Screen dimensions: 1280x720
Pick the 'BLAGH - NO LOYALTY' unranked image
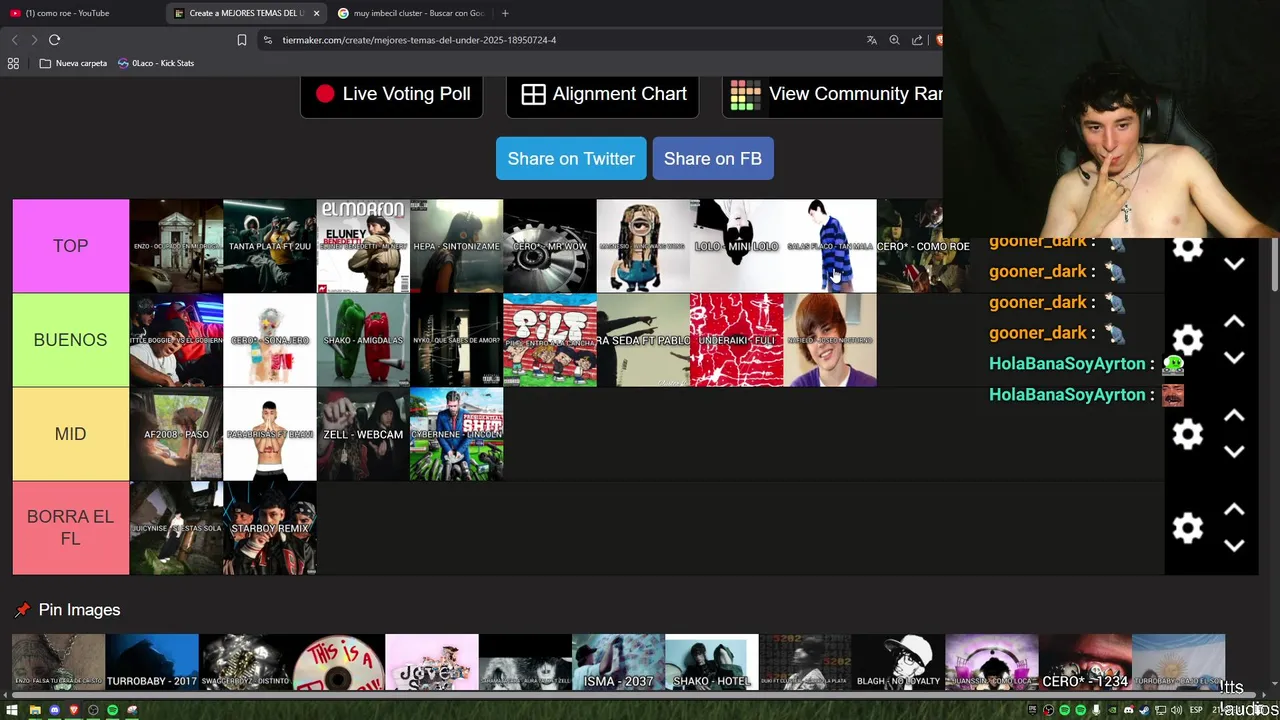[898, 662]
